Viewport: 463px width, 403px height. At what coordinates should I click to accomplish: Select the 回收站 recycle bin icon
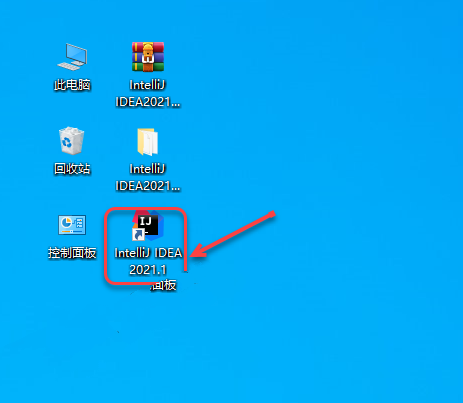tap(71, 141)
